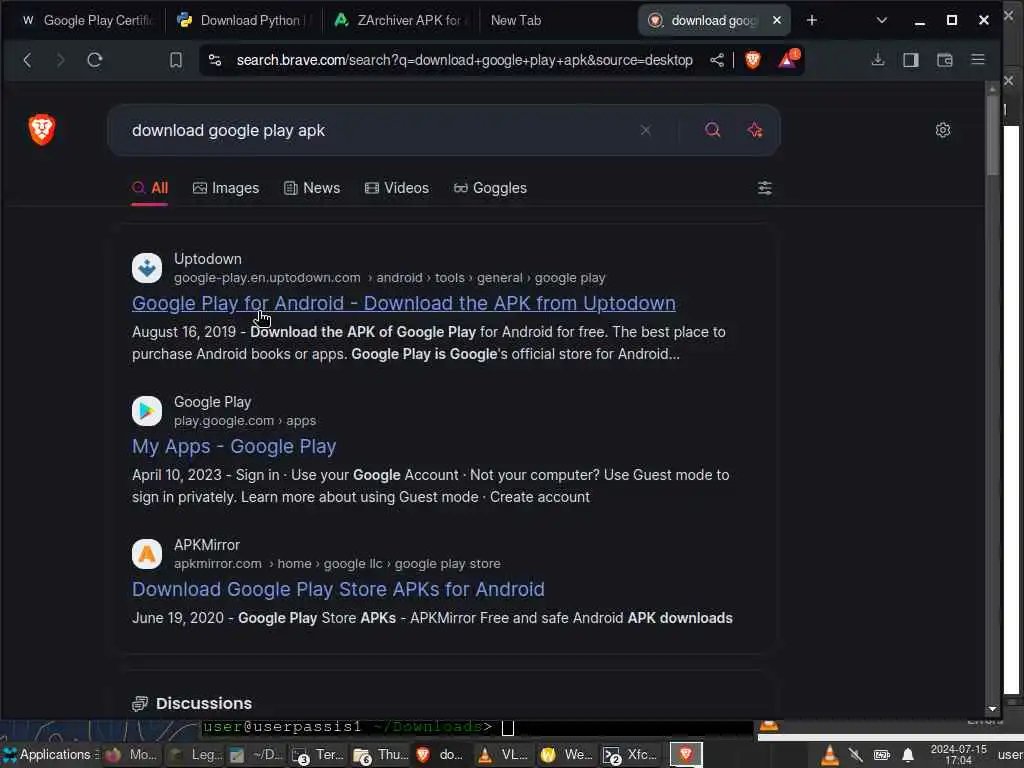
Task: Open the Applications menu in taskbar
Action: coord(50,755)
